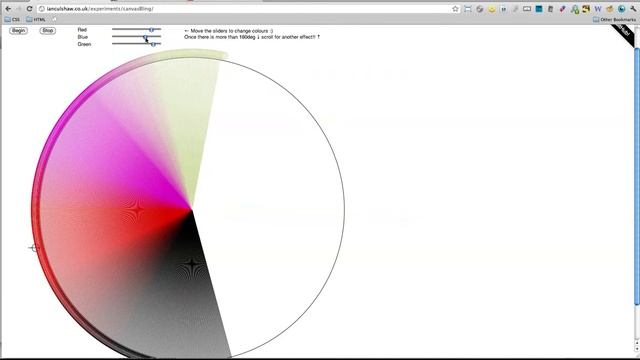The height and width of the screenshot is (360, 640).
Task: Click the green figure extension icon
Action: (x=575, y=9)
